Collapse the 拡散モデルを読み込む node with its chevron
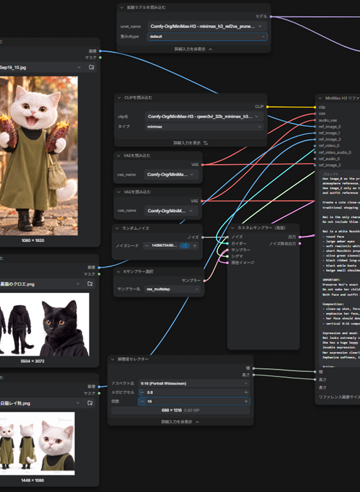This screenshot has height=492, width=360. point(122,7)
